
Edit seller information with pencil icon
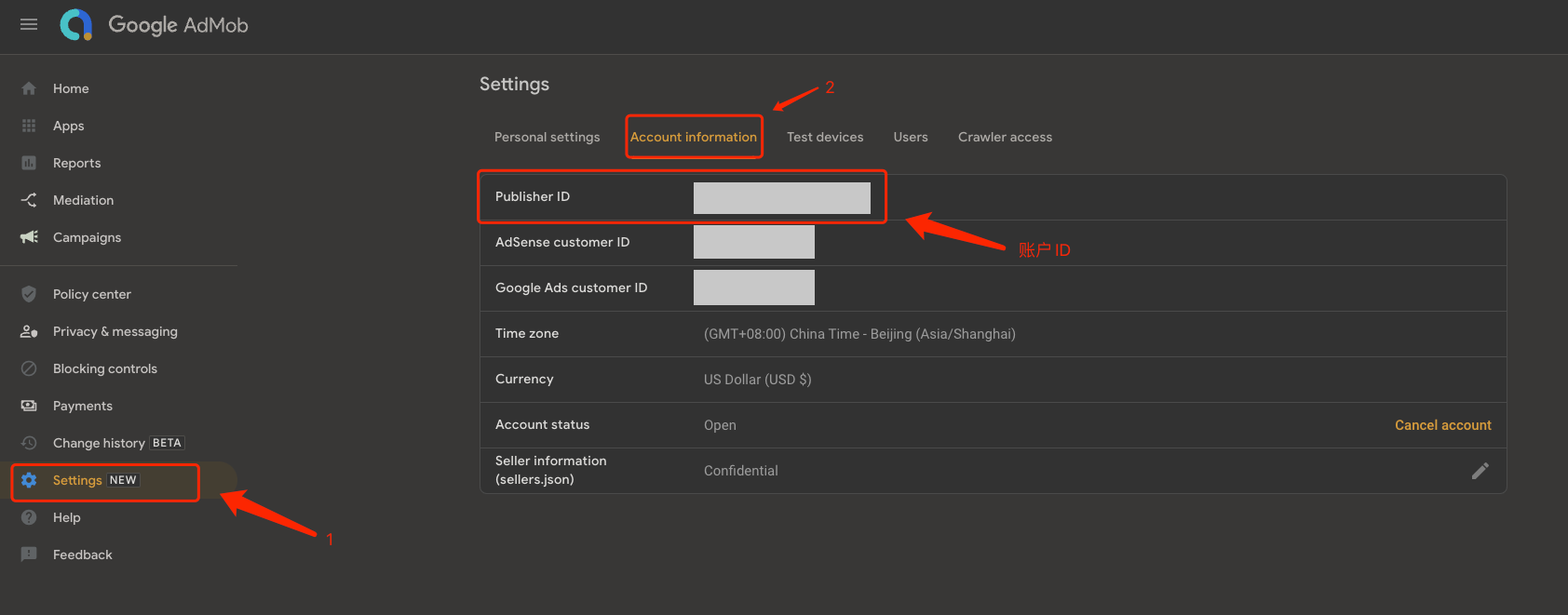click(x=1480, y=471)
